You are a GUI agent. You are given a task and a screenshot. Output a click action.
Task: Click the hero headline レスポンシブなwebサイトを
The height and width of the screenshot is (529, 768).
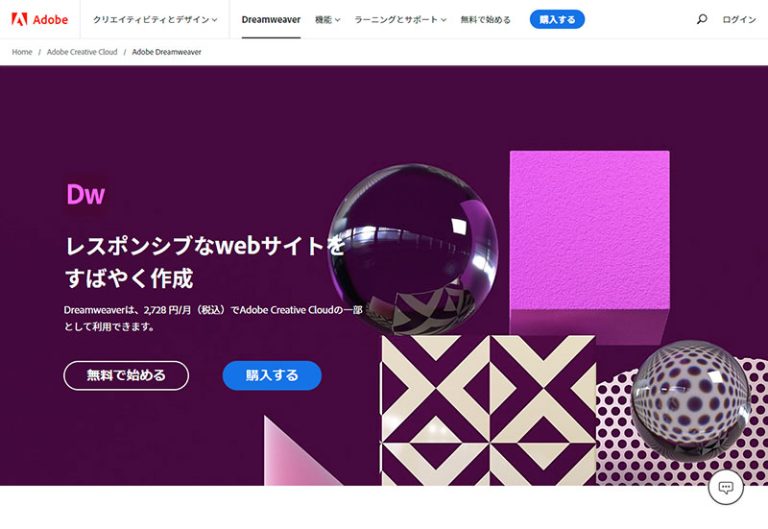205,245
